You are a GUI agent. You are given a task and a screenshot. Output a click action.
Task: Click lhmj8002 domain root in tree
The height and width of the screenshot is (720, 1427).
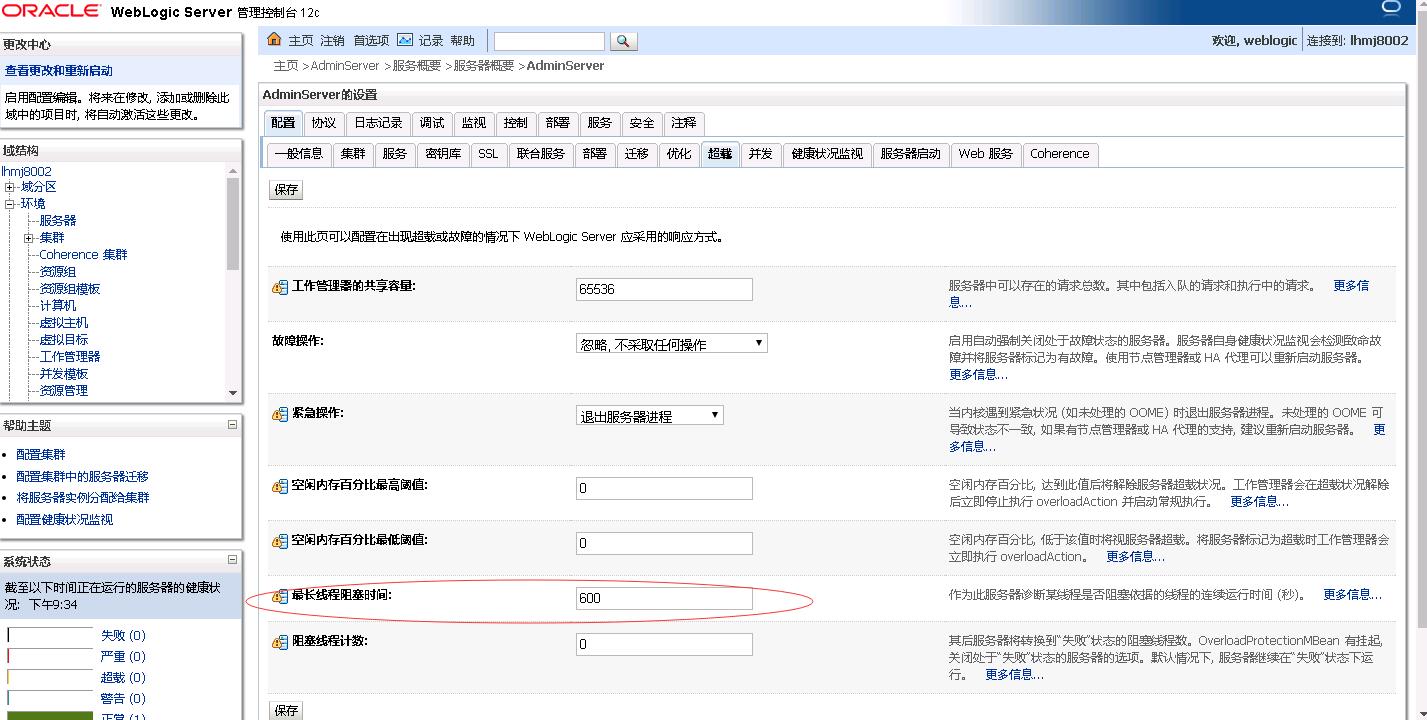[x=26, y=171]
